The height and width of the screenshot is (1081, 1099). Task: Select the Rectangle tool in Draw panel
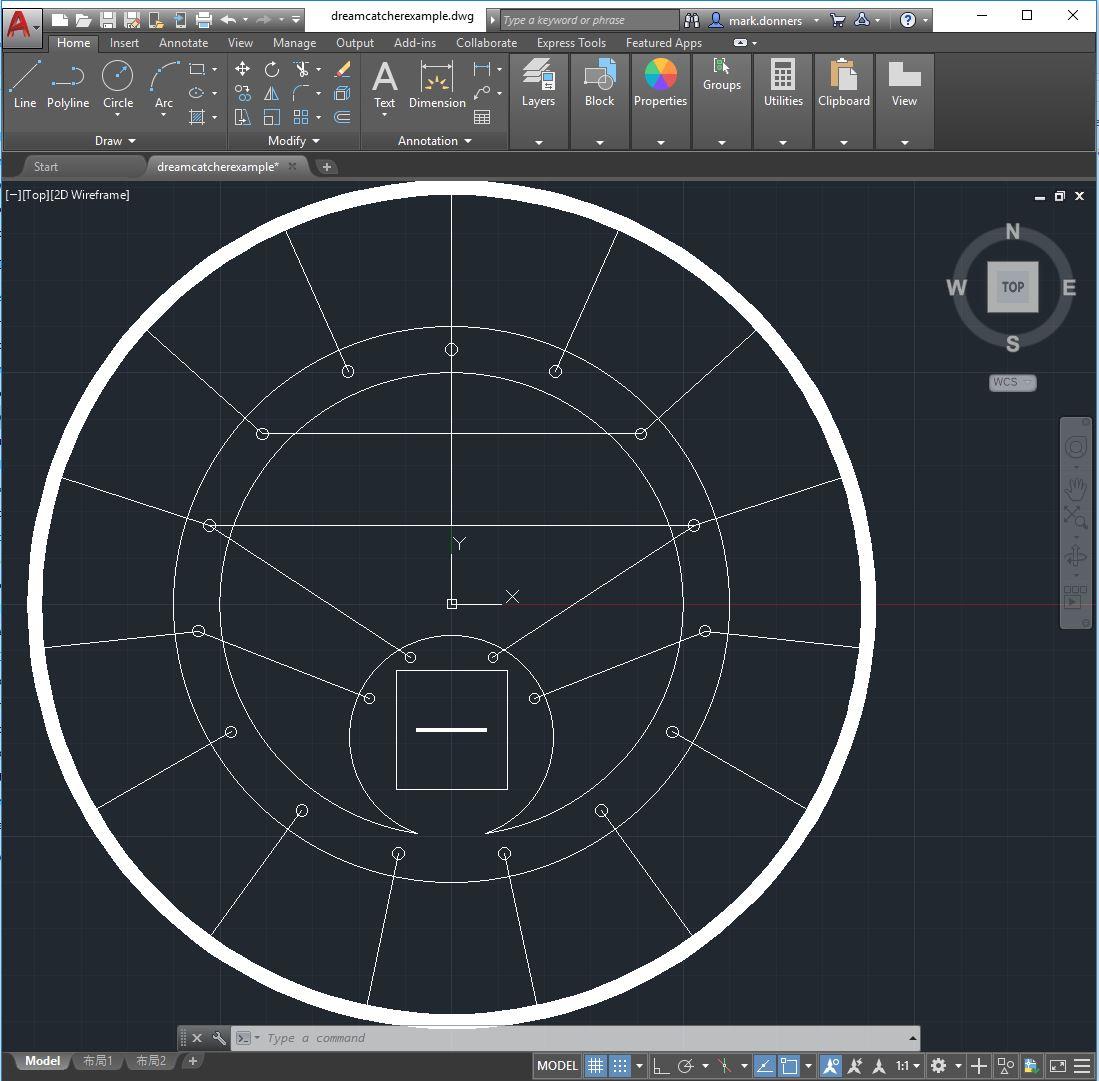click(197, 69)
